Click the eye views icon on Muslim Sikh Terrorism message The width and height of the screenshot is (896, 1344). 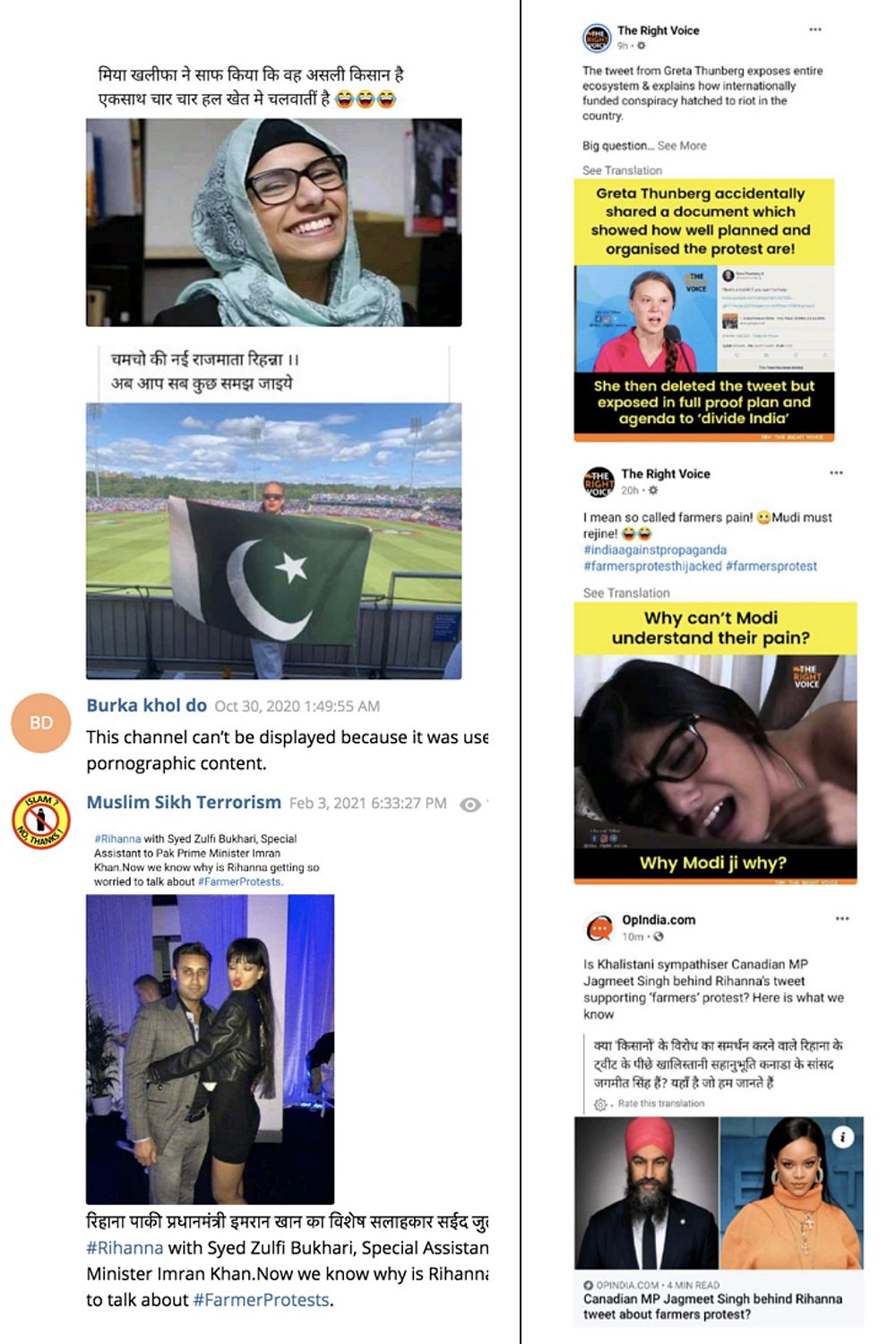[x=470, y=805]
